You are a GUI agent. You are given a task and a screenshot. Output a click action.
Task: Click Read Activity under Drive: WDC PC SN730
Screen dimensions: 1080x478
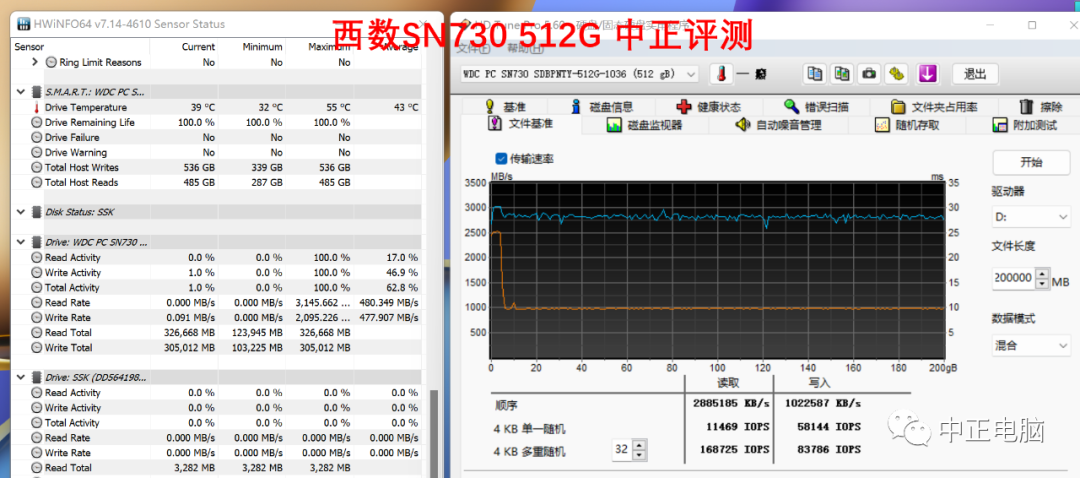pos(72,258)
